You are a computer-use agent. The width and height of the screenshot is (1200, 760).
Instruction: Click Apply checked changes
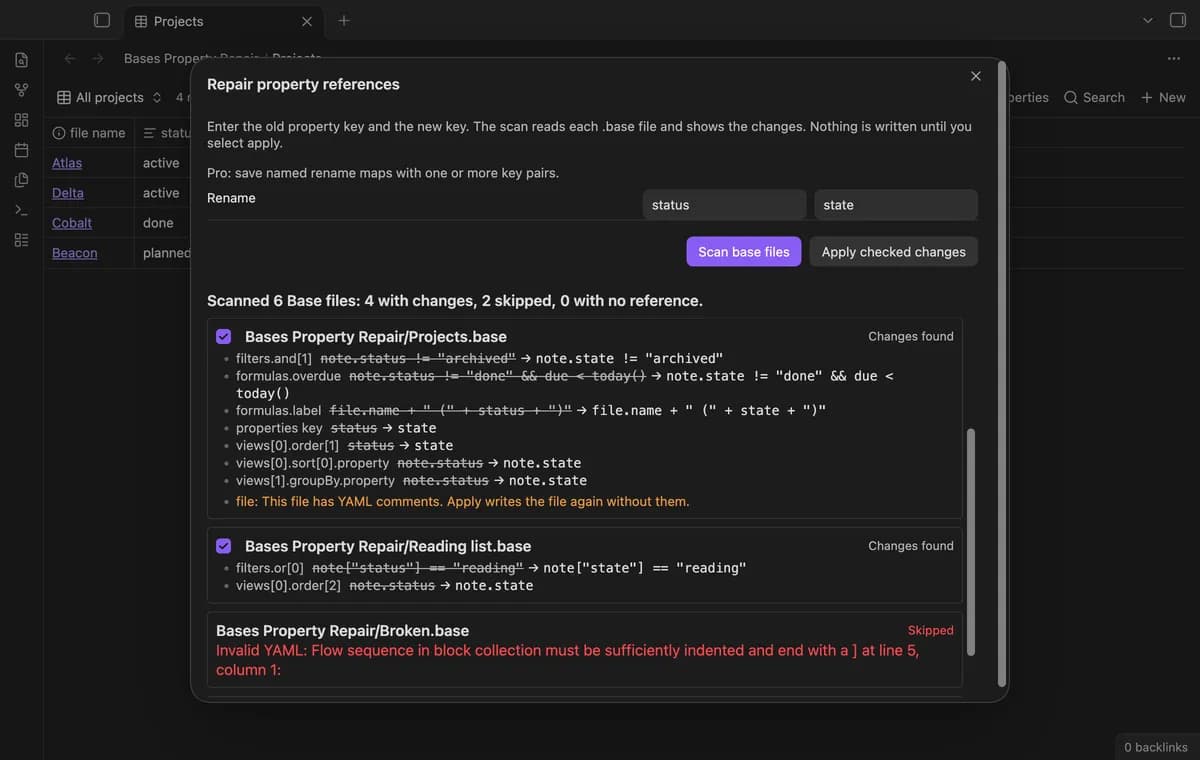coord(894,252)
